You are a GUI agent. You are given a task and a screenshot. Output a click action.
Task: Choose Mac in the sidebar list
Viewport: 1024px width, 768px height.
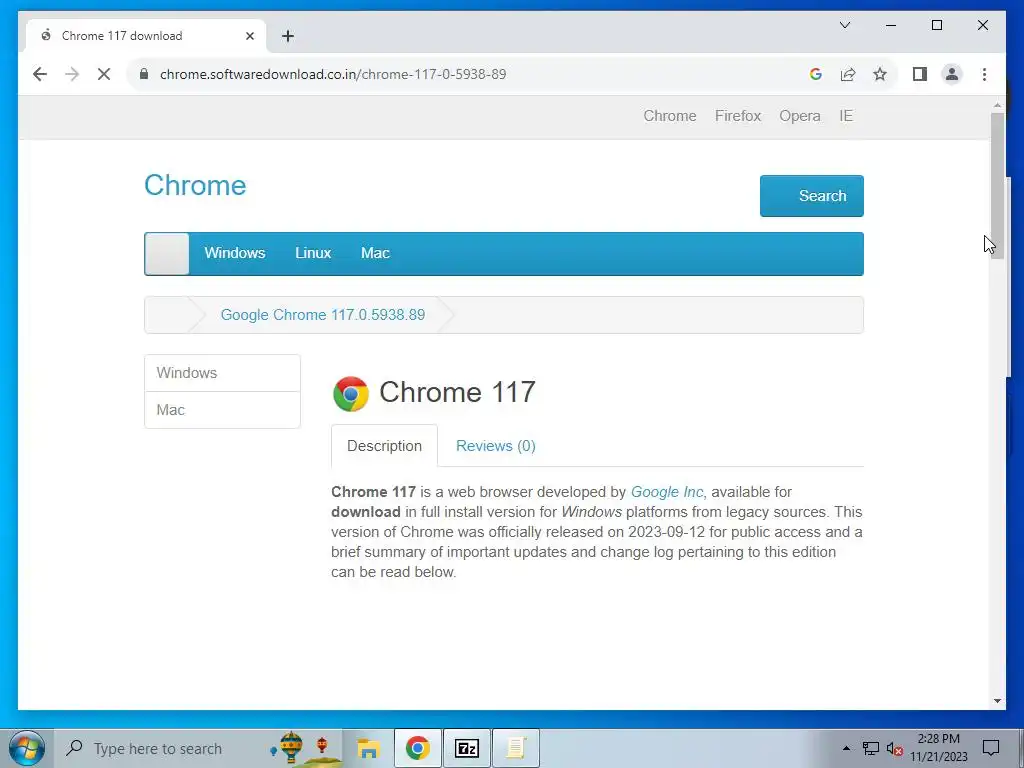pos(222,410)
